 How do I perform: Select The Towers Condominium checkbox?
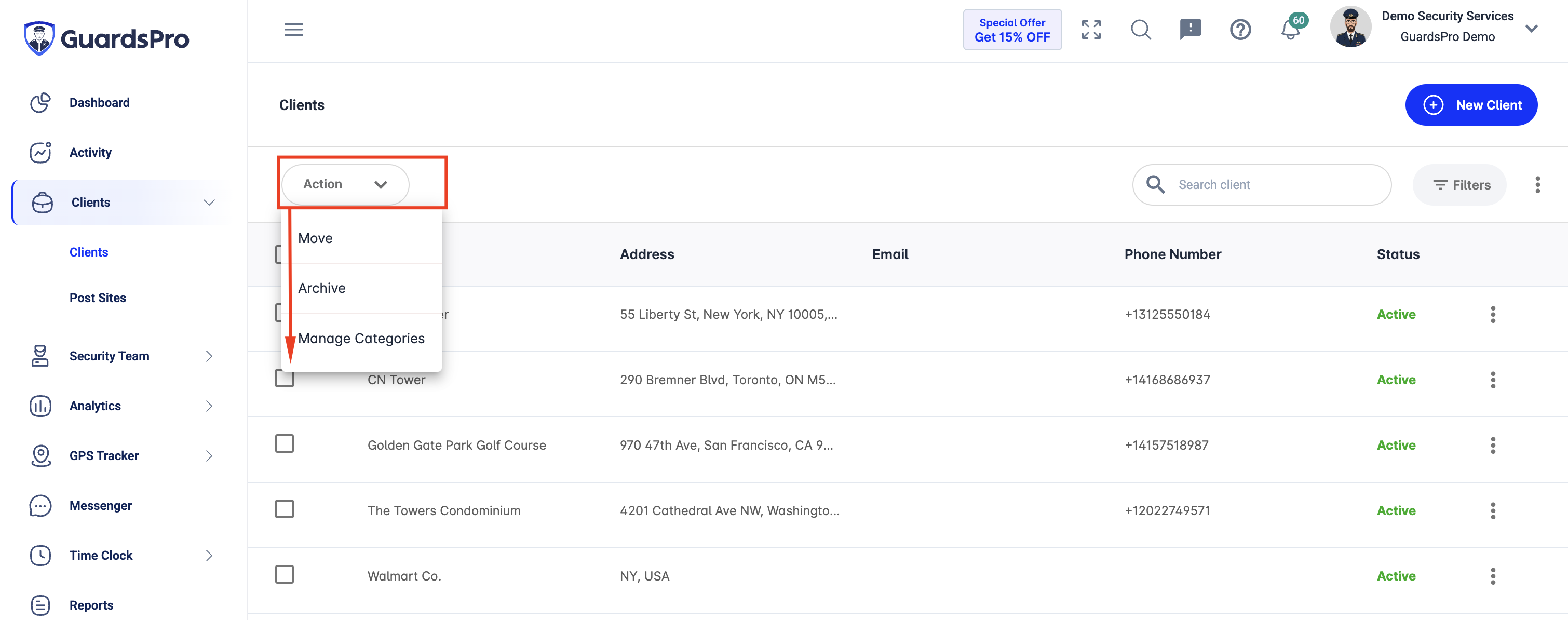(284, 508)
